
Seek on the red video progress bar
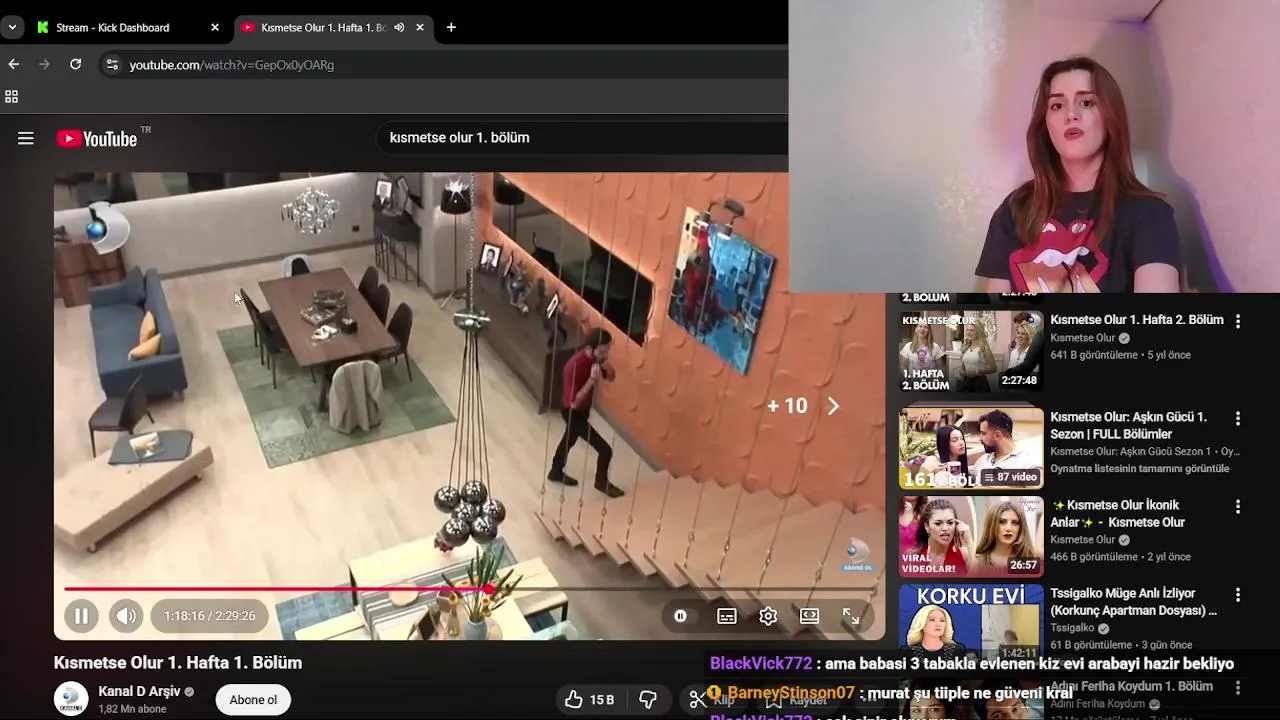(470, 589)
